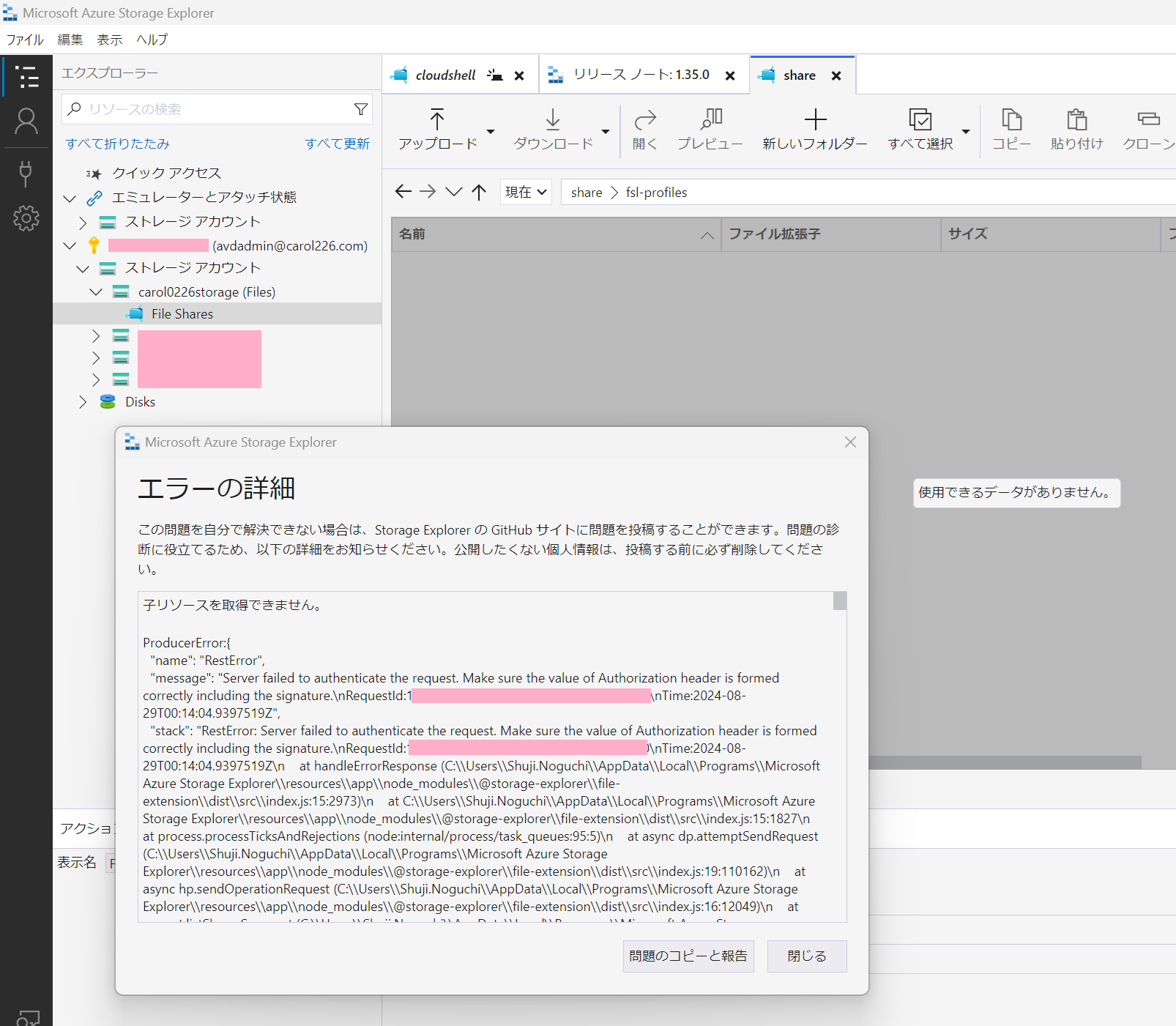The height and width of the screenshot is (1026, 1176).
Task: Close the share tab
Action: pyautogui.click(x=836, y=75)
